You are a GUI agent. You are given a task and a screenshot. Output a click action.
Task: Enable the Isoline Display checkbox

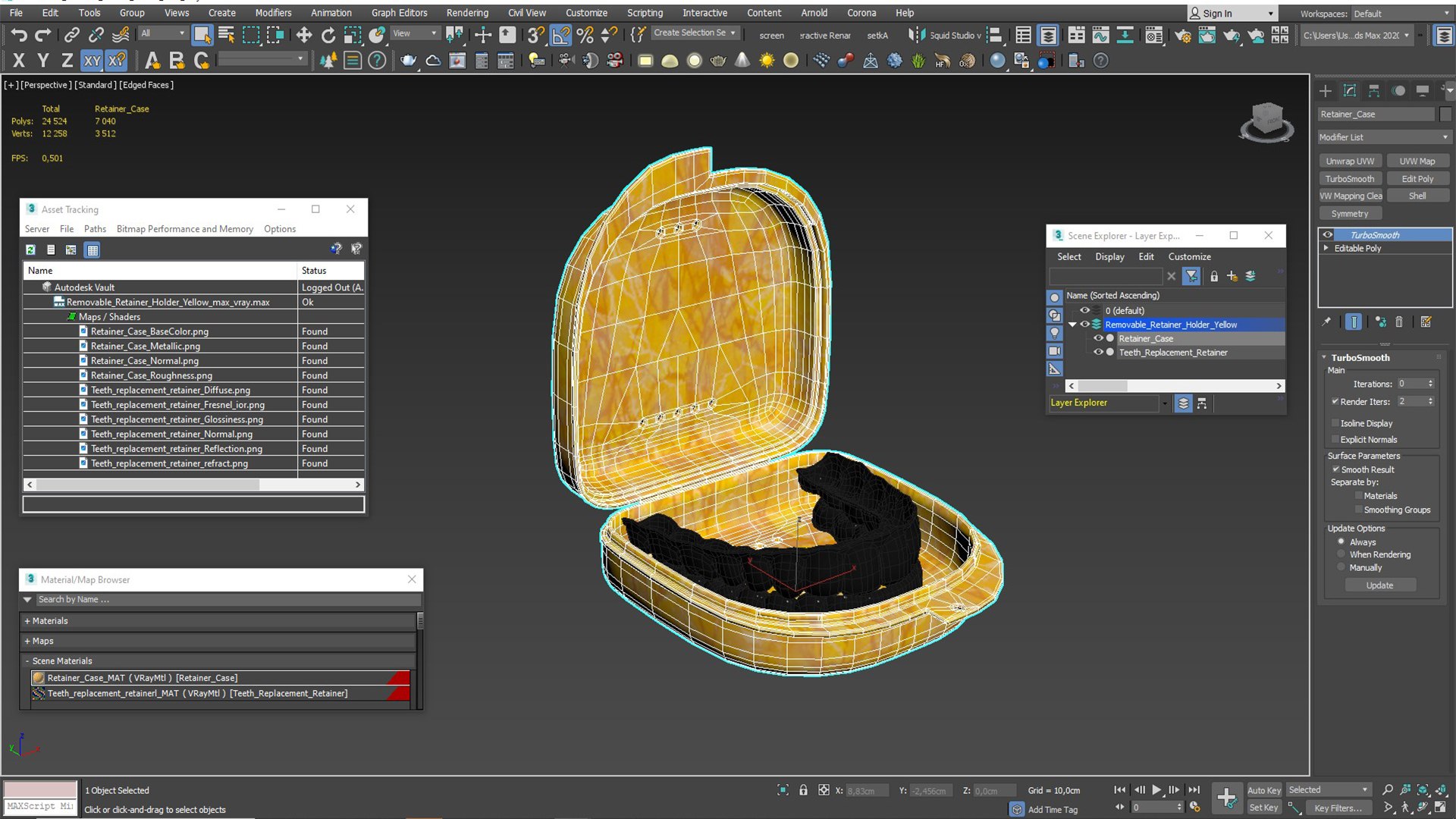click(x=1335, y=423)
